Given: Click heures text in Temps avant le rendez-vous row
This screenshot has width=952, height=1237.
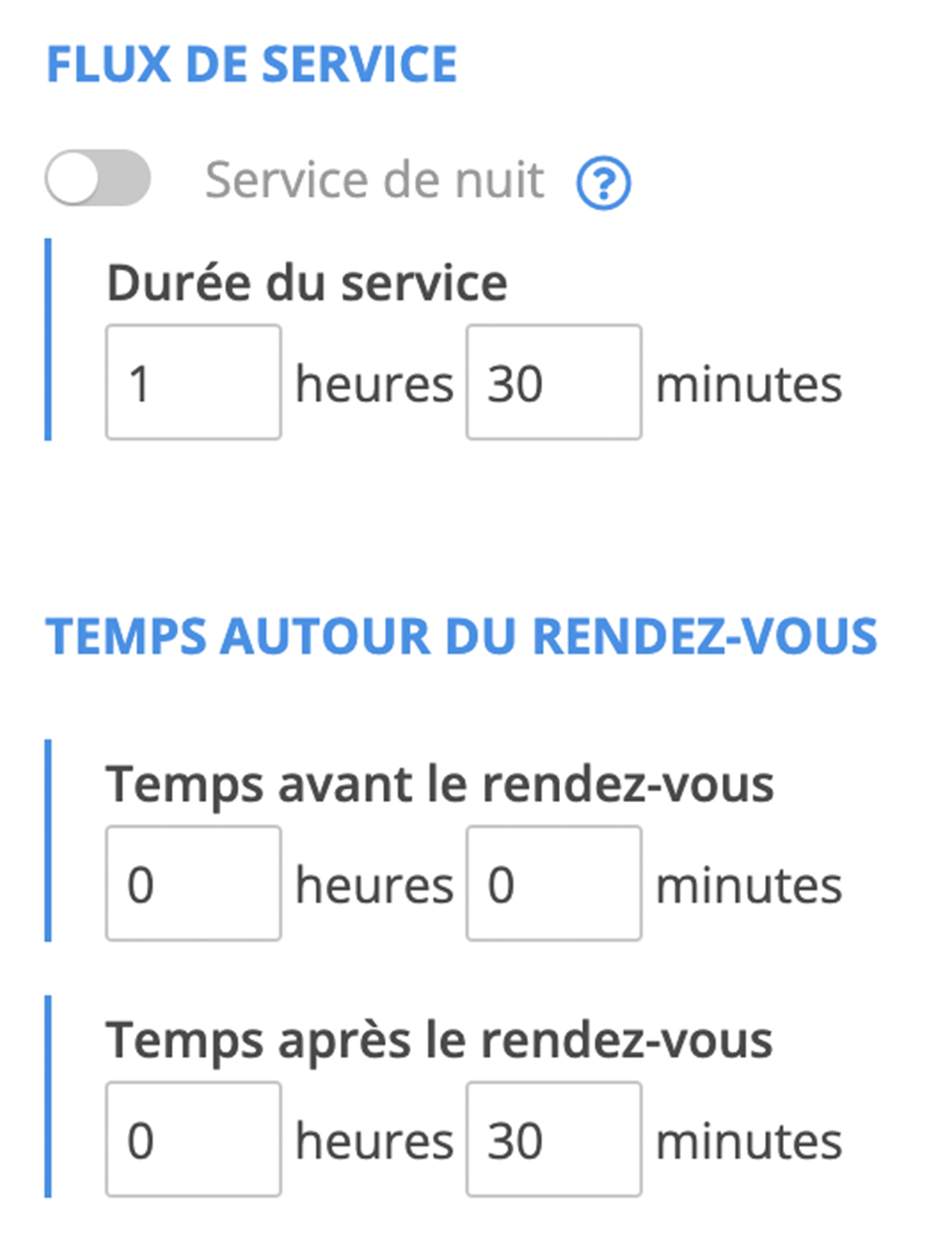Looking at the screenshot, I should pyautogui.click(x=374, y=886).
